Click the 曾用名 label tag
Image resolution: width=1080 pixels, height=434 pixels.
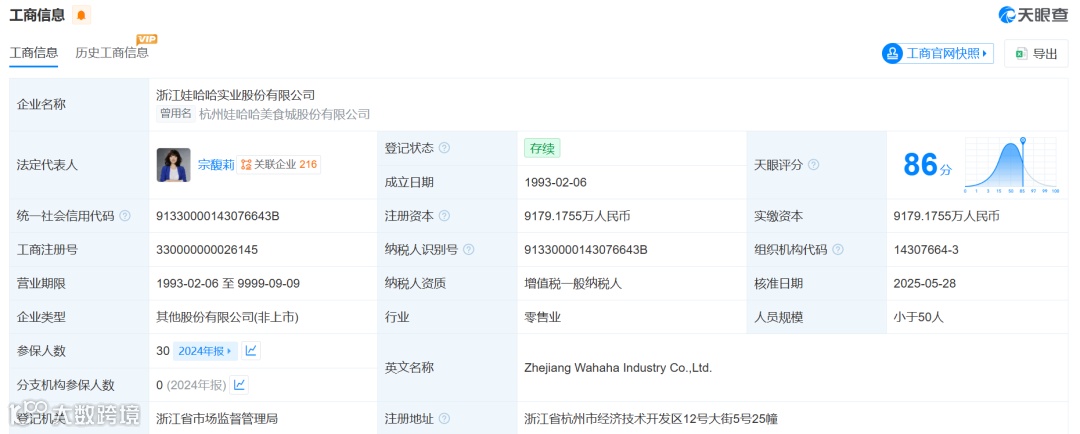pos(176,114)
